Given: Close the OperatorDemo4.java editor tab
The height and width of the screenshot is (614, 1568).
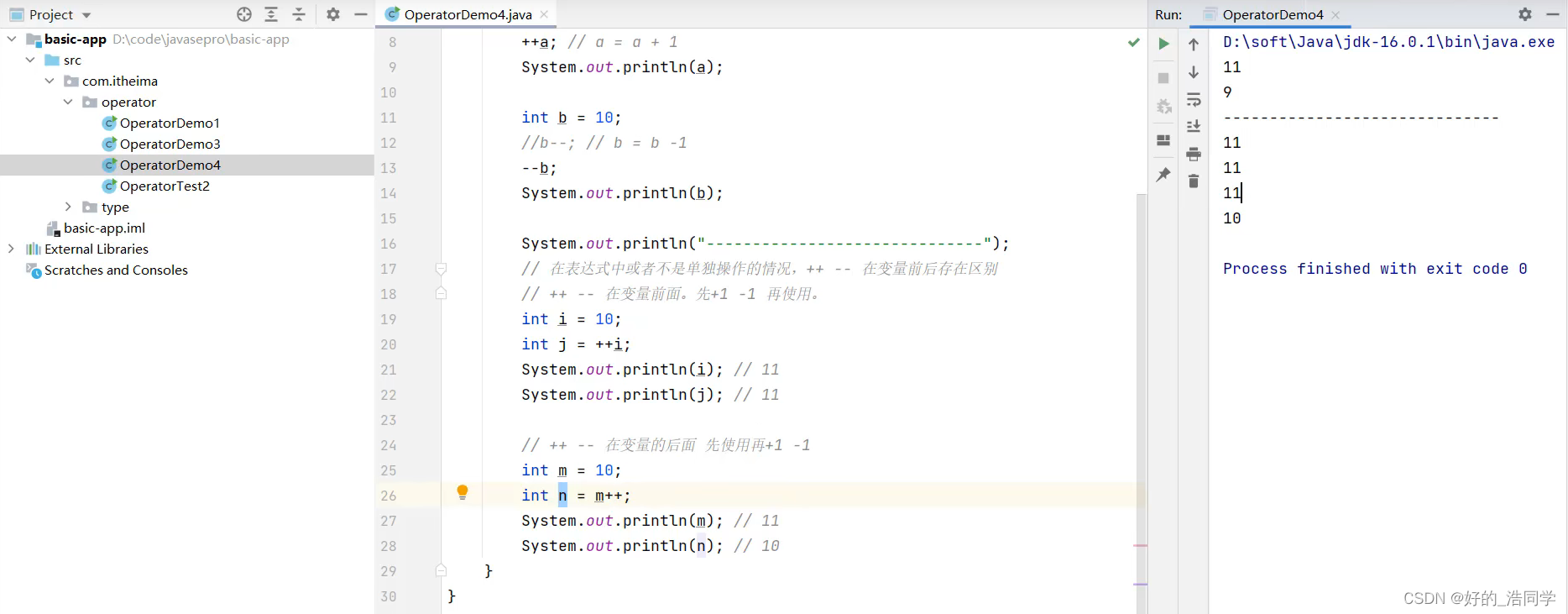Looking at the screenshot, I should tap(545, 14).
